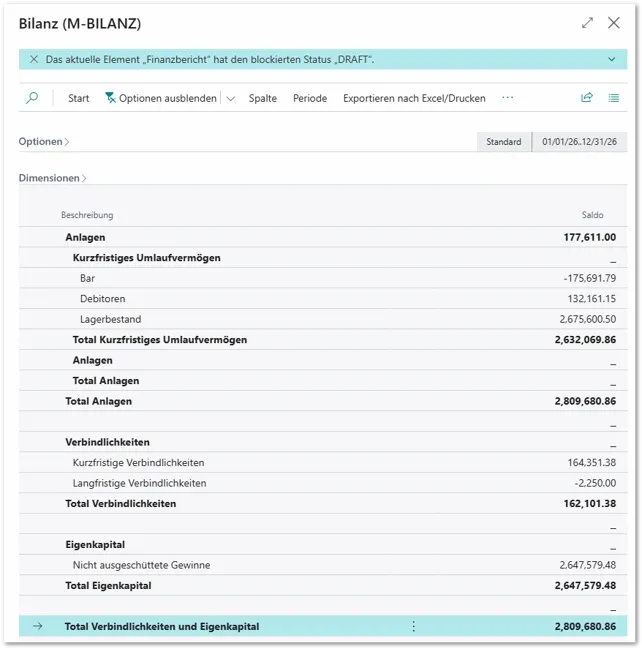The image size is (642, 649).
Task: Click Total Verbindlichkeiten value 162,101.38
Action: 589,504
